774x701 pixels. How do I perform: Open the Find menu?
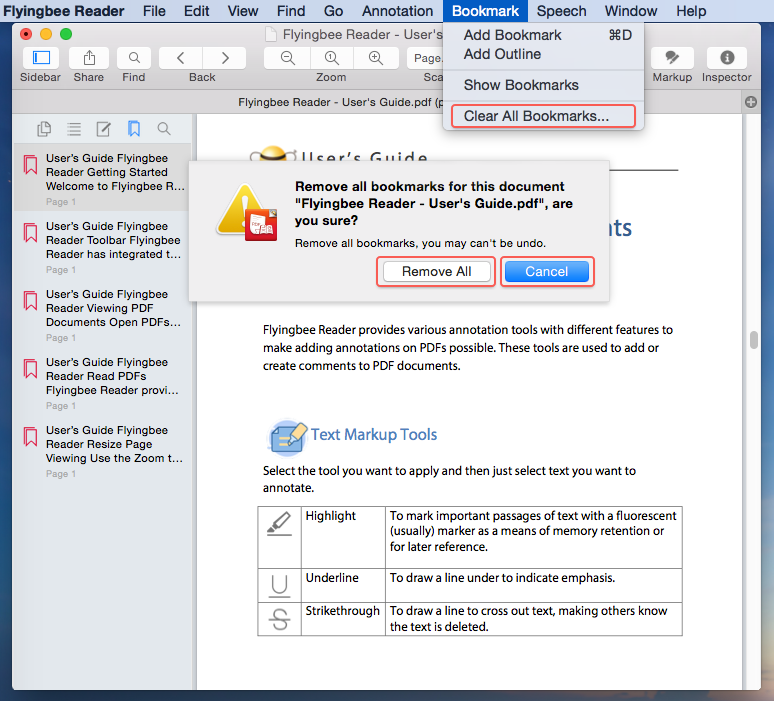[x=291, y=11]
